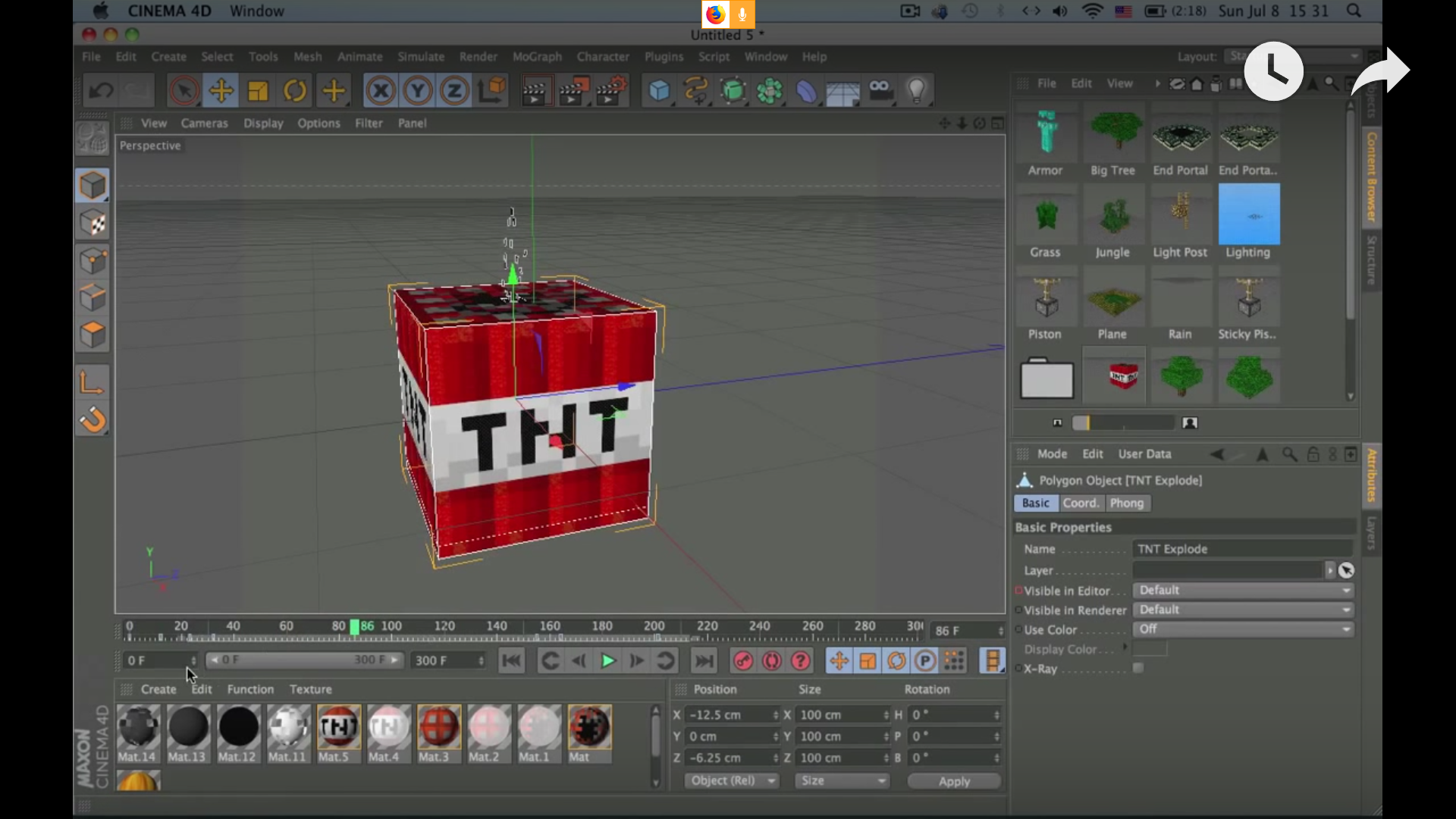Switch to Points mode icon
The image size is (1456, 819).
tap(93, 261)
